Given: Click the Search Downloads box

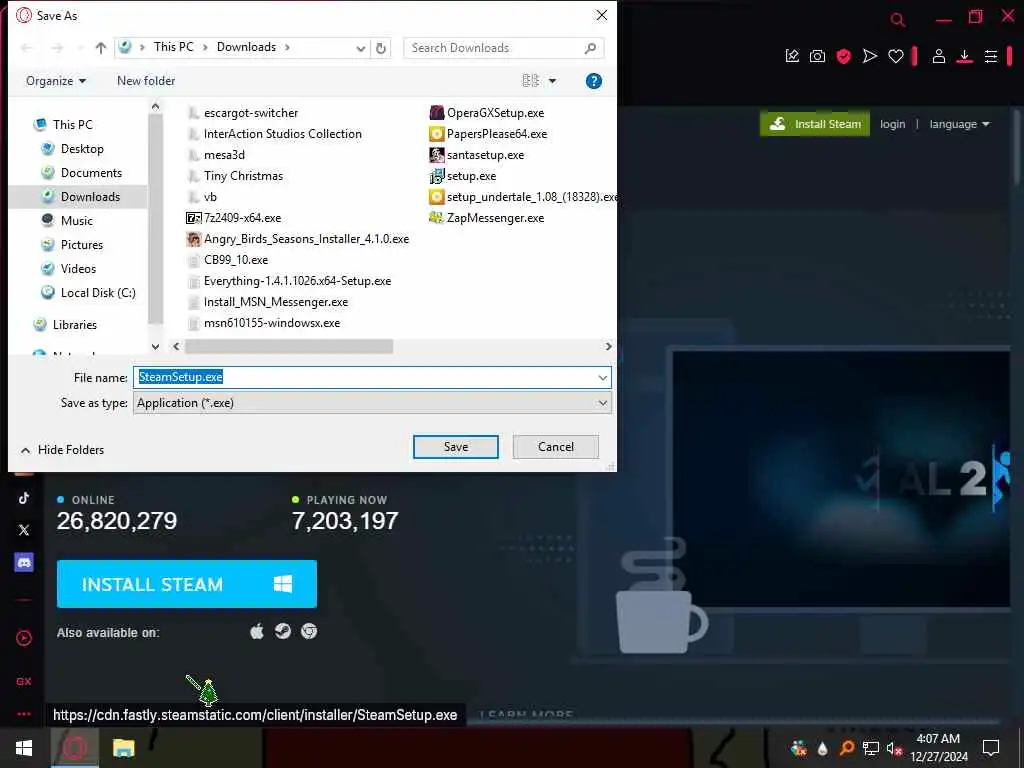Looking at the screenshot, I should (x=503, y=48).
